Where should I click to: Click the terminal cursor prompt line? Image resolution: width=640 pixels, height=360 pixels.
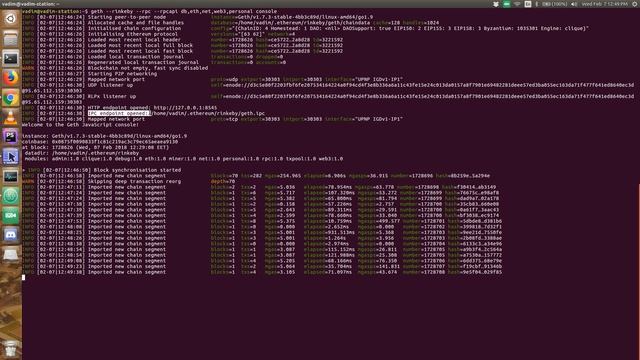pyautogui.click(x=24, y=278)
